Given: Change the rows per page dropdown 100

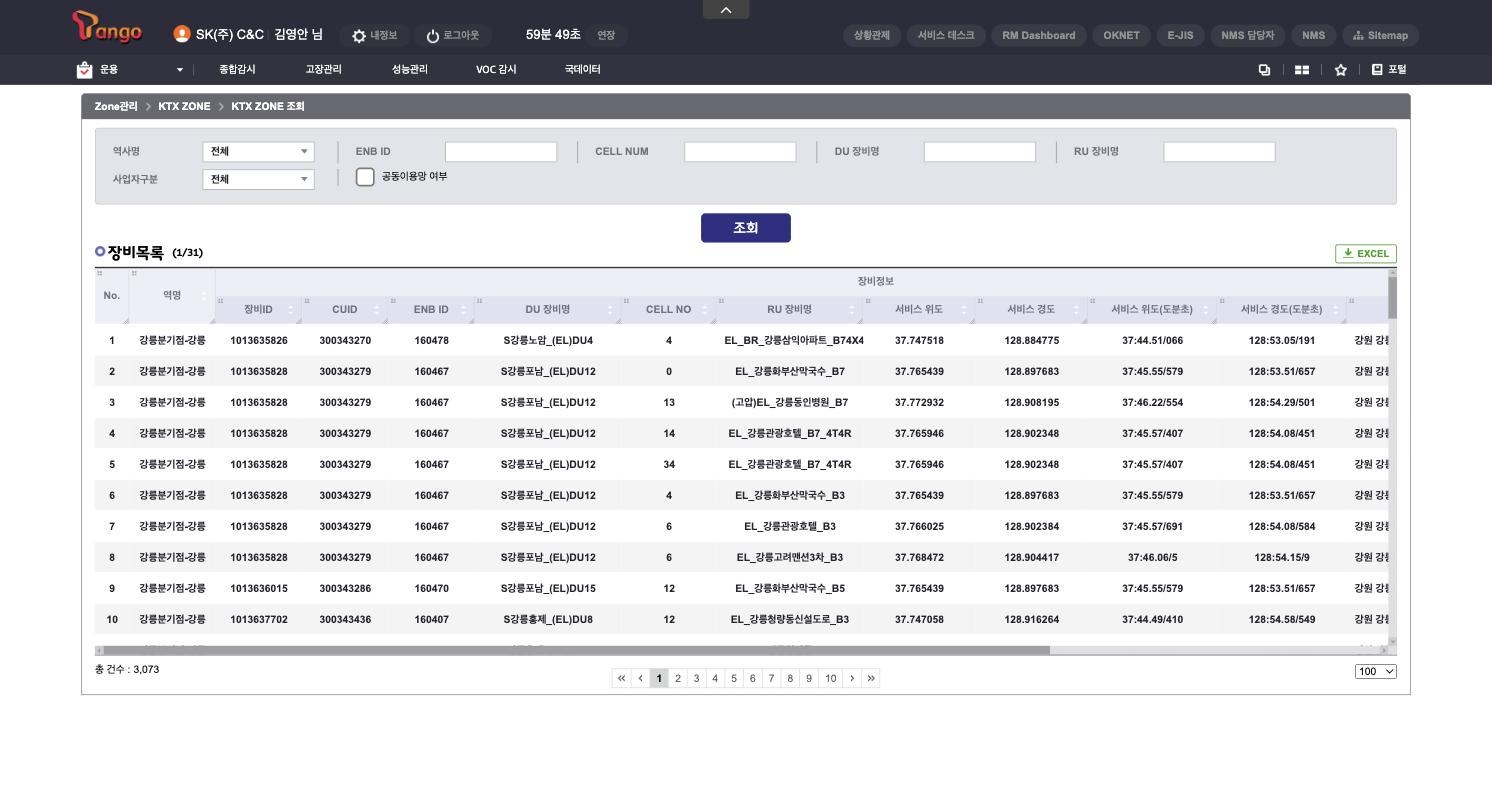Looking at the screenshot, I should [x=1376, y=671].
